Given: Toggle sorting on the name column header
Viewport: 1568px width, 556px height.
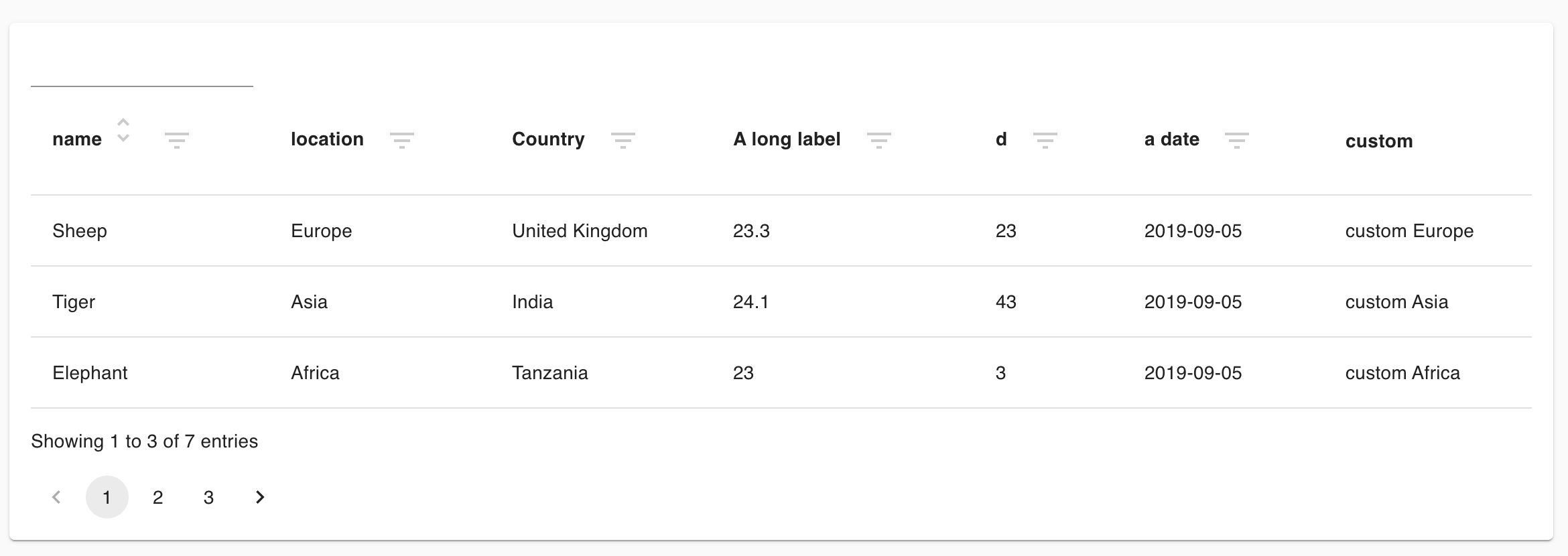Looking at the screenshot, I should point(77,139).
